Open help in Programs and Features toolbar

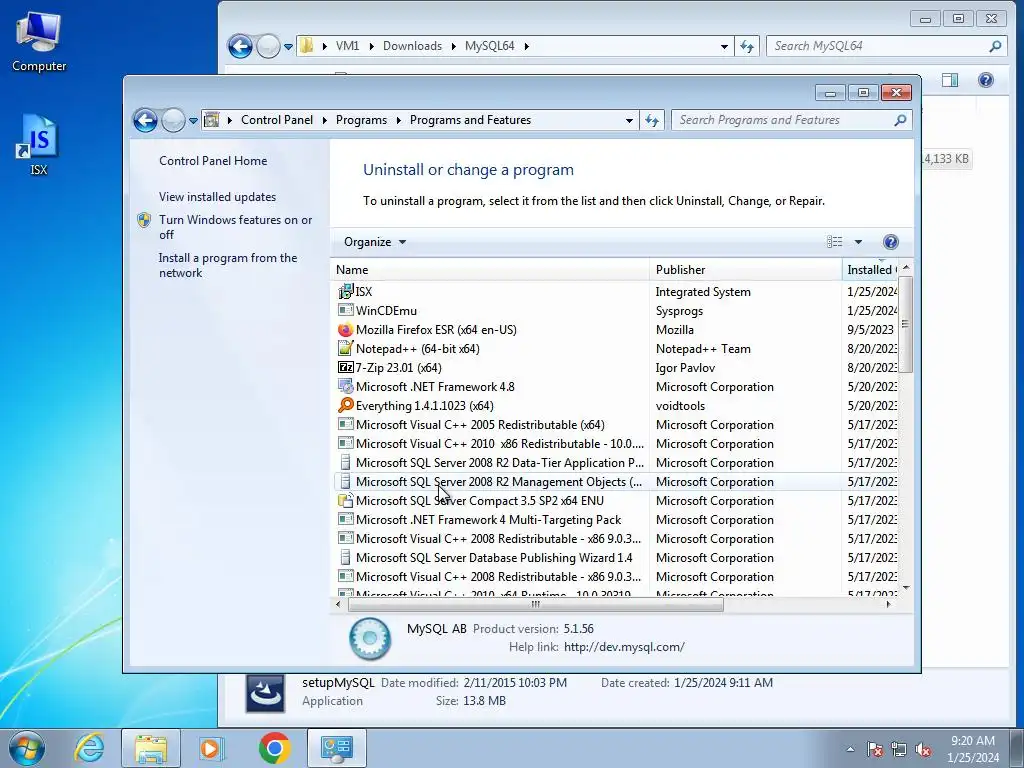pos(890,242)
